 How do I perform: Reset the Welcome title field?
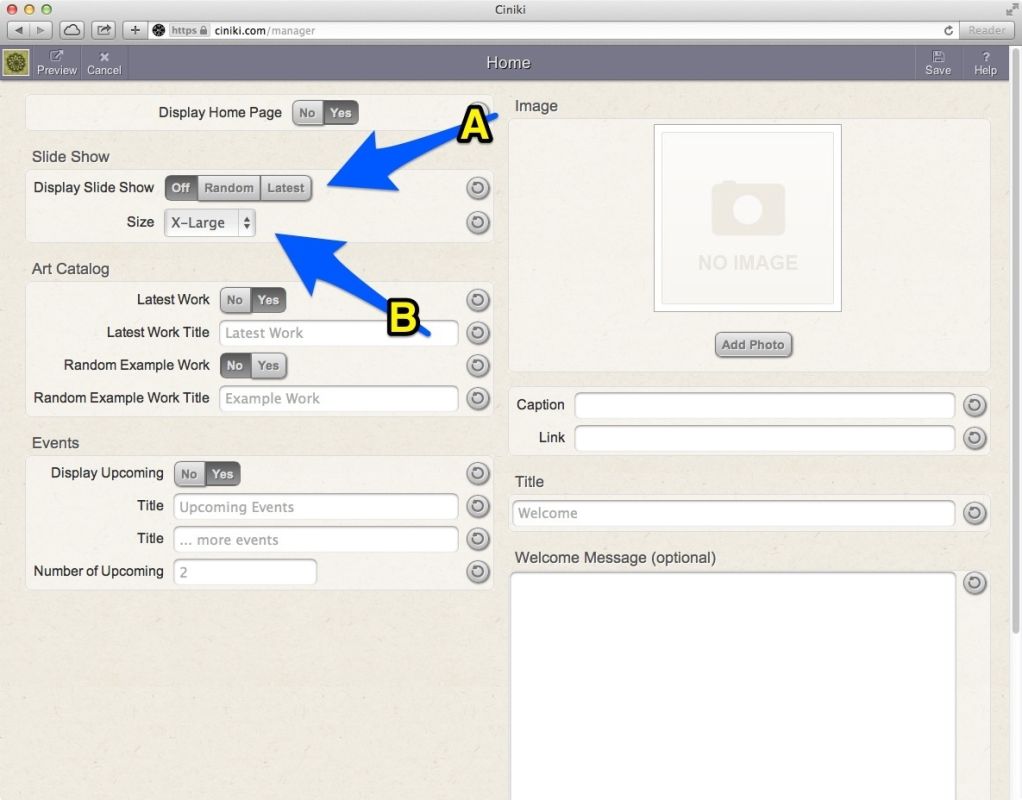click(x=974, y=513)
